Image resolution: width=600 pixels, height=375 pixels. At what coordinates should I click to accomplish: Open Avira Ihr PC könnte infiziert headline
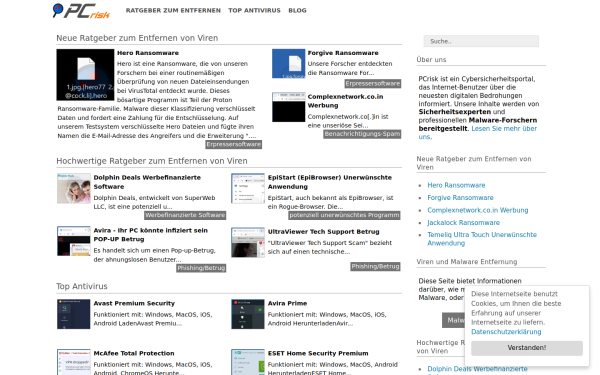click(151, 235)
